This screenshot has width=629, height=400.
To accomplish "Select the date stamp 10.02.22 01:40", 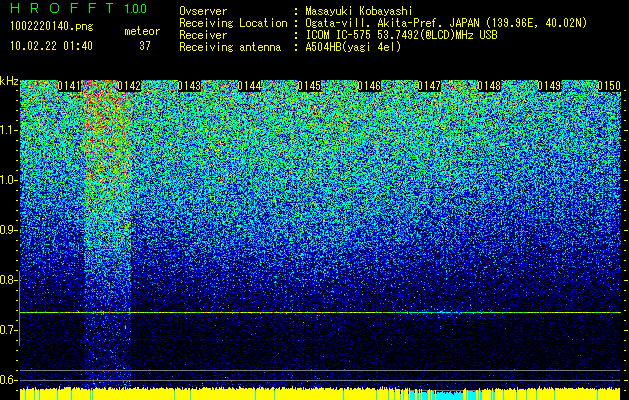I will [x=51, y=46].
